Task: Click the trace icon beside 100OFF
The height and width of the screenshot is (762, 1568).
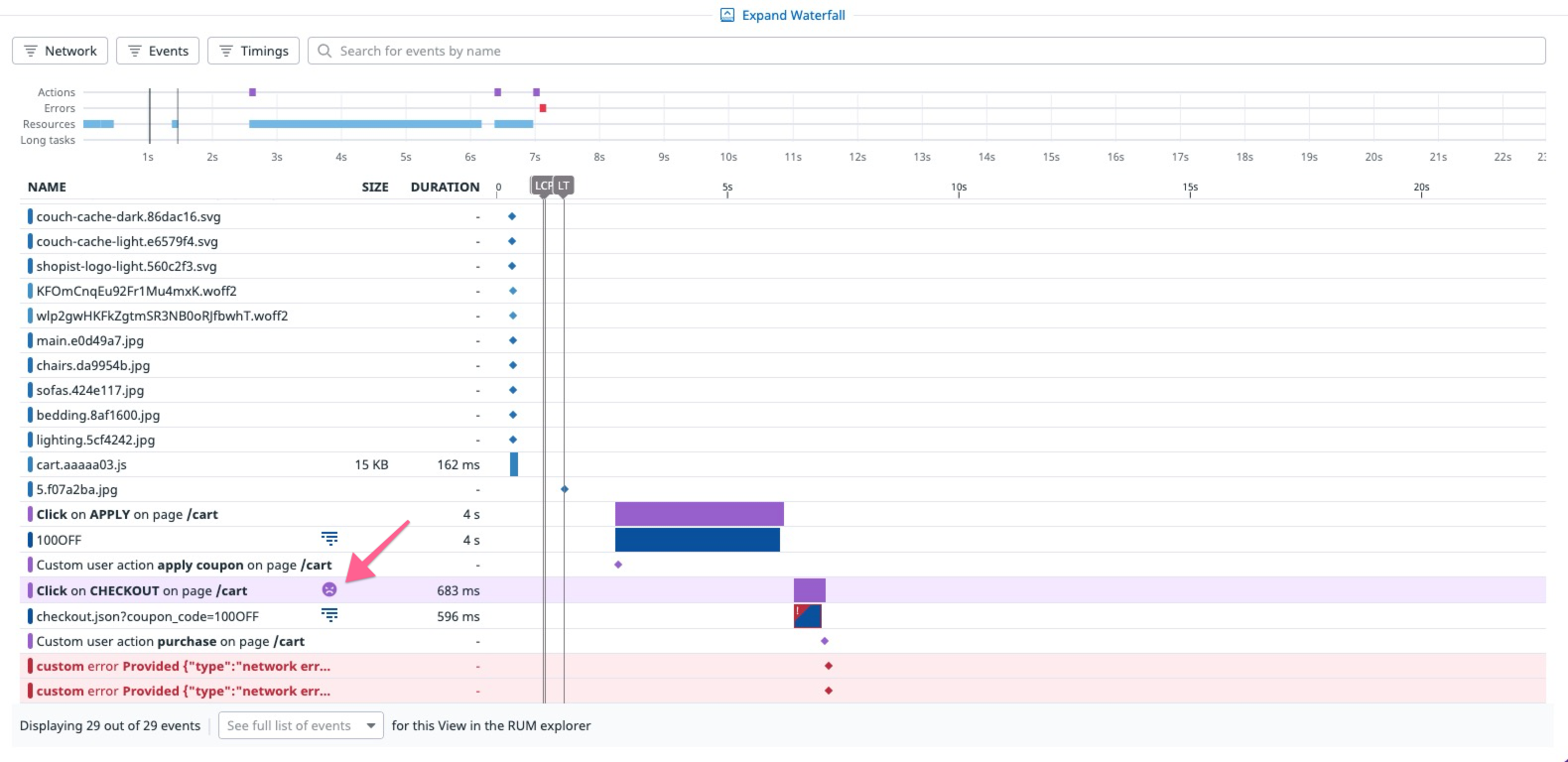Action: tap(329, 539)
